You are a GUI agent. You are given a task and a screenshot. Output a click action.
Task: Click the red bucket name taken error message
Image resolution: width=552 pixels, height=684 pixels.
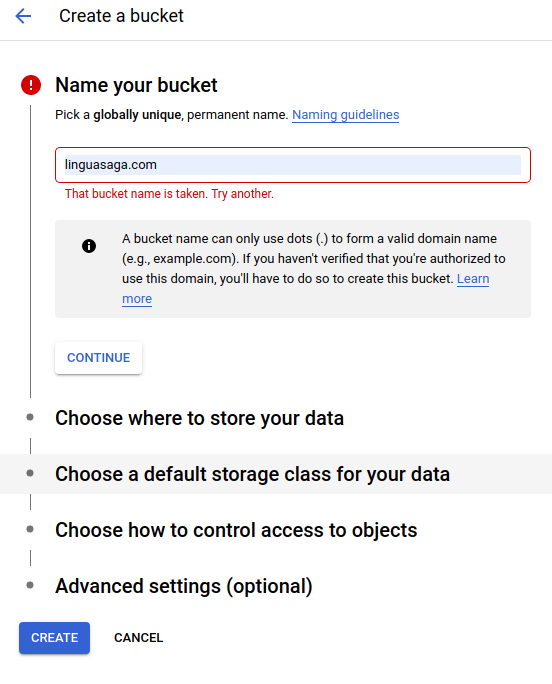click(169, 194)
